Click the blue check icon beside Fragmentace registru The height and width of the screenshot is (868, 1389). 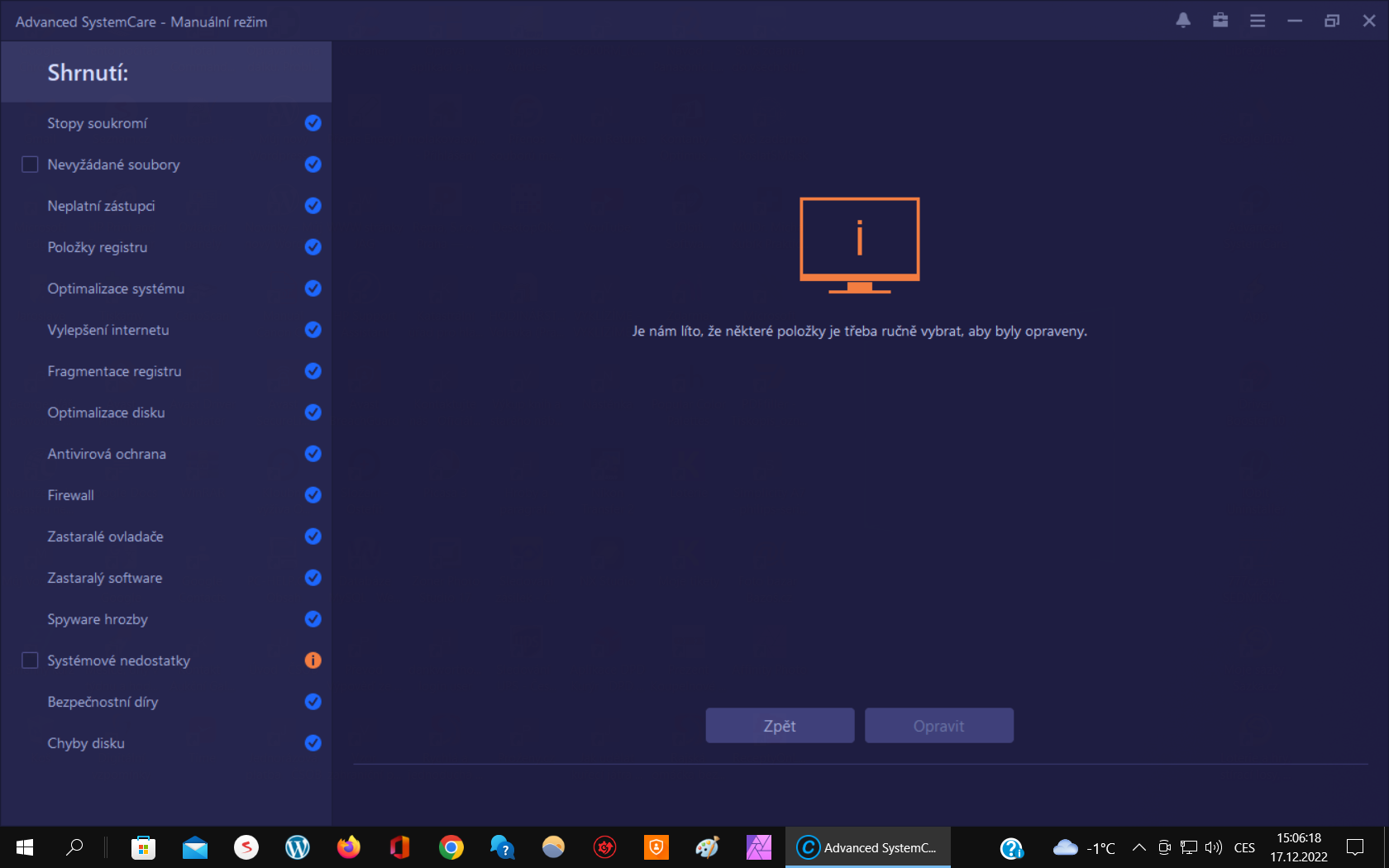tap(313, 371)
